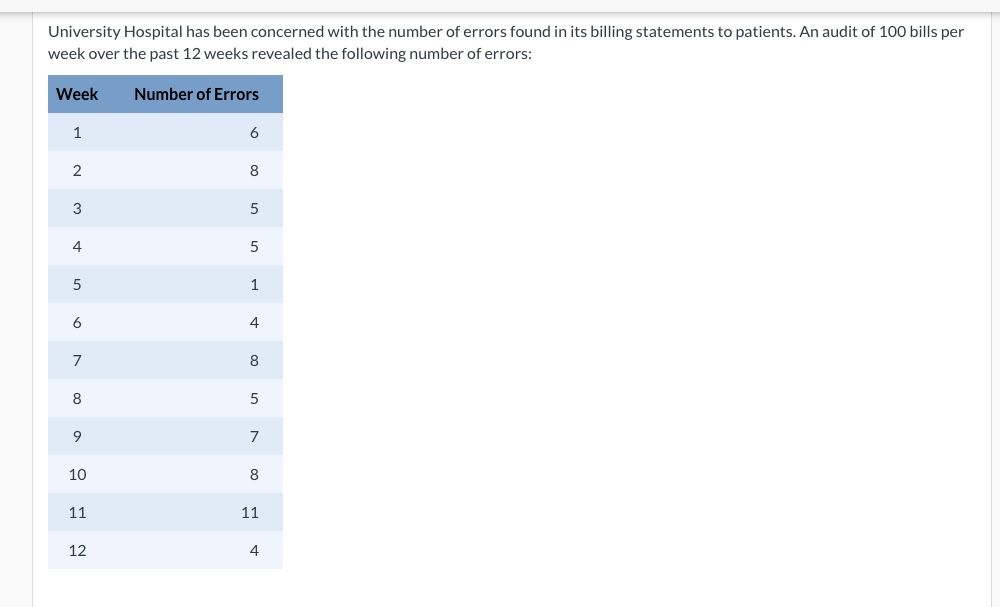Image resolution: width=1000 pixels, height=607 pixels.
Task: Click the week 11 row label
Action: (x=77, y=513)
